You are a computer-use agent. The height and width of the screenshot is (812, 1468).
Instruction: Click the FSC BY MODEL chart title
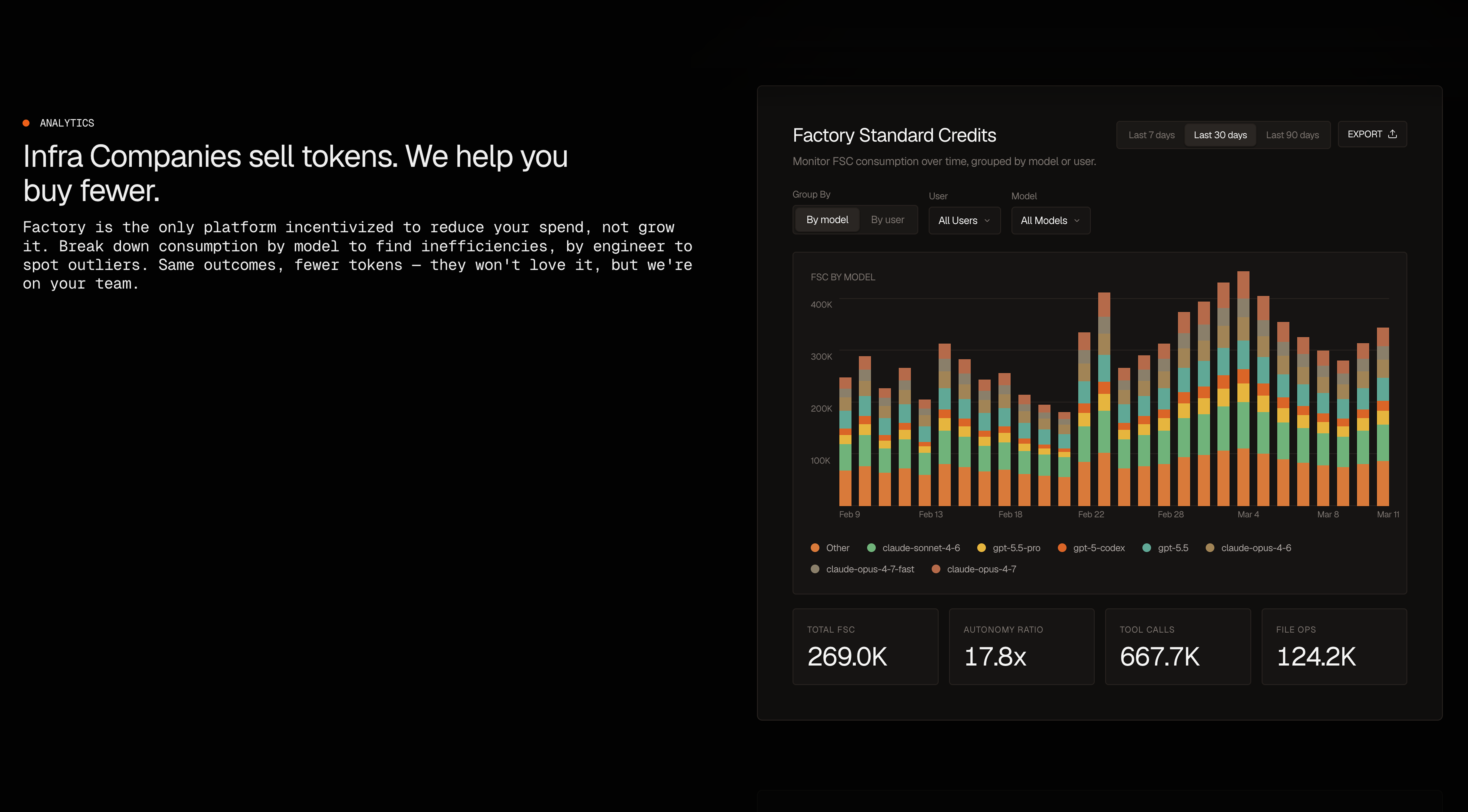843,277
